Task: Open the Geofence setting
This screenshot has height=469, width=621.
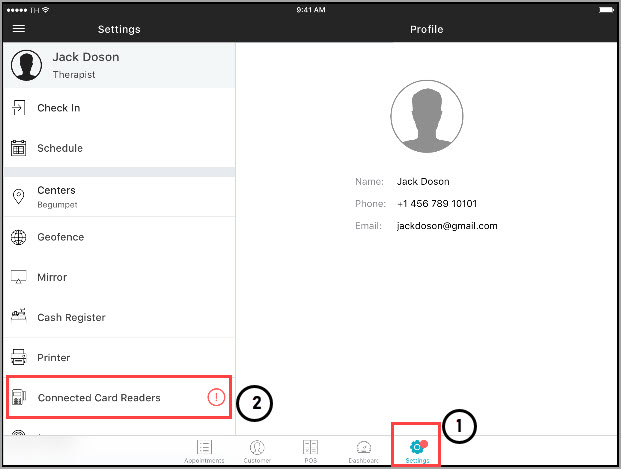Action: click(x=119, y=237)
